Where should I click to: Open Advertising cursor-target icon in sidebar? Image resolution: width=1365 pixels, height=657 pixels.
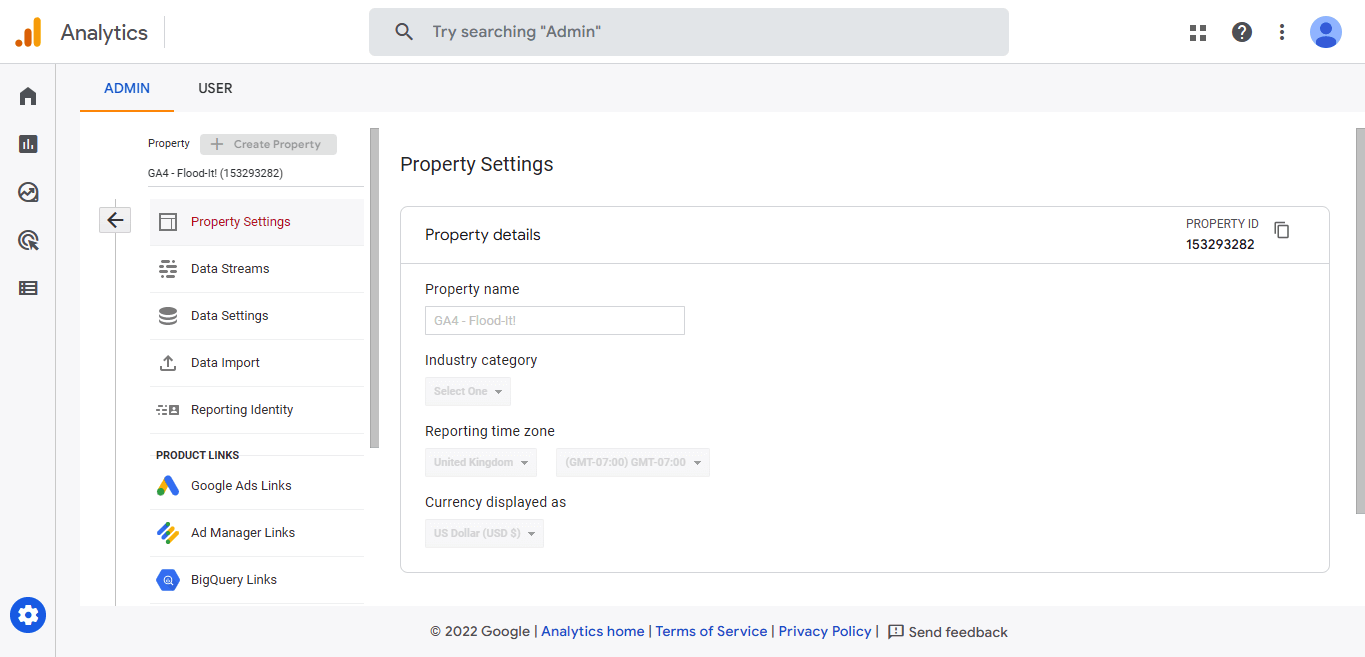pyautogui.click(x=28, y=240)
